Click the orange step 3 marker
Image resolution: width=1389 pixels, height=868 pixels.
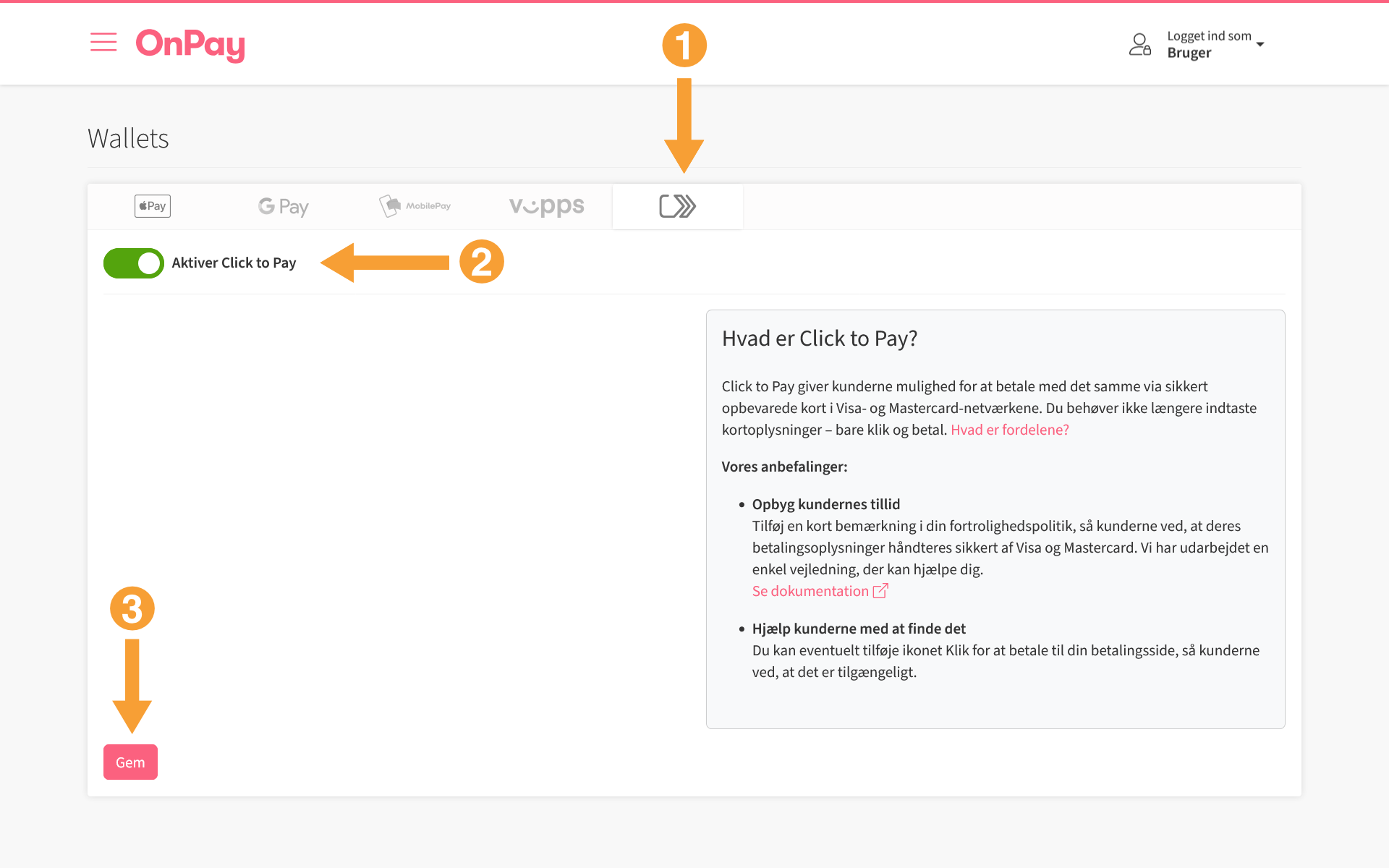tap(132, 608)
